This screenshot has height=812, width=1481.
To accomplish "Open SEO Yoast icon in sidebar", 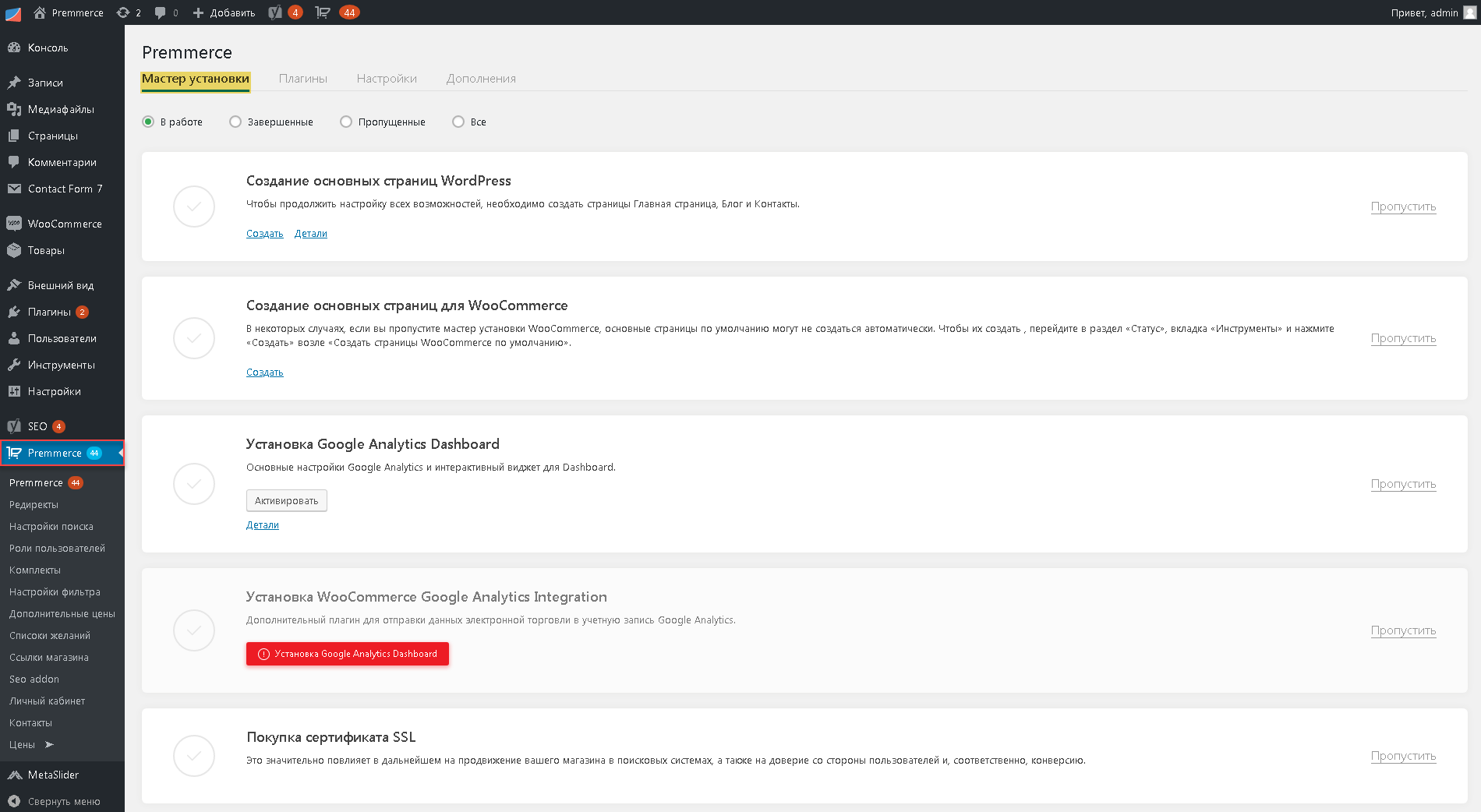I will coord(14,426).
